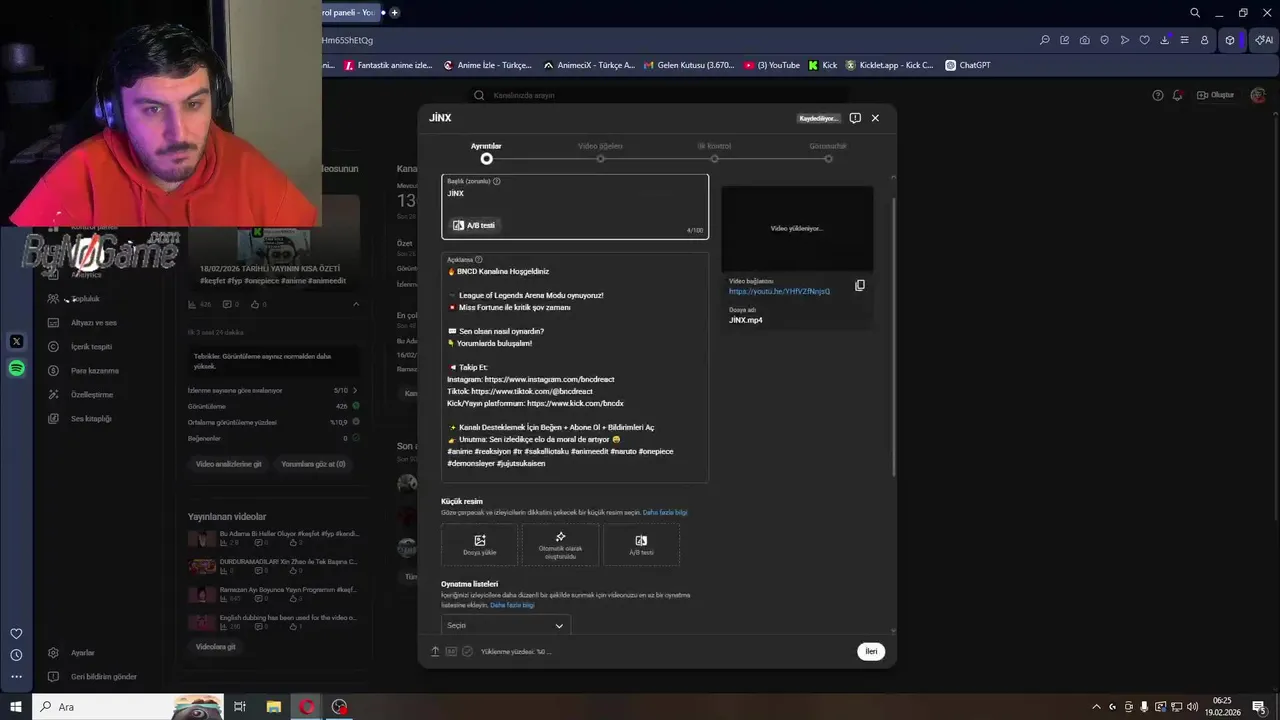
Task: Open Para kazanma in sidebar
Action: pyautogui.click(x=94, y=371)
